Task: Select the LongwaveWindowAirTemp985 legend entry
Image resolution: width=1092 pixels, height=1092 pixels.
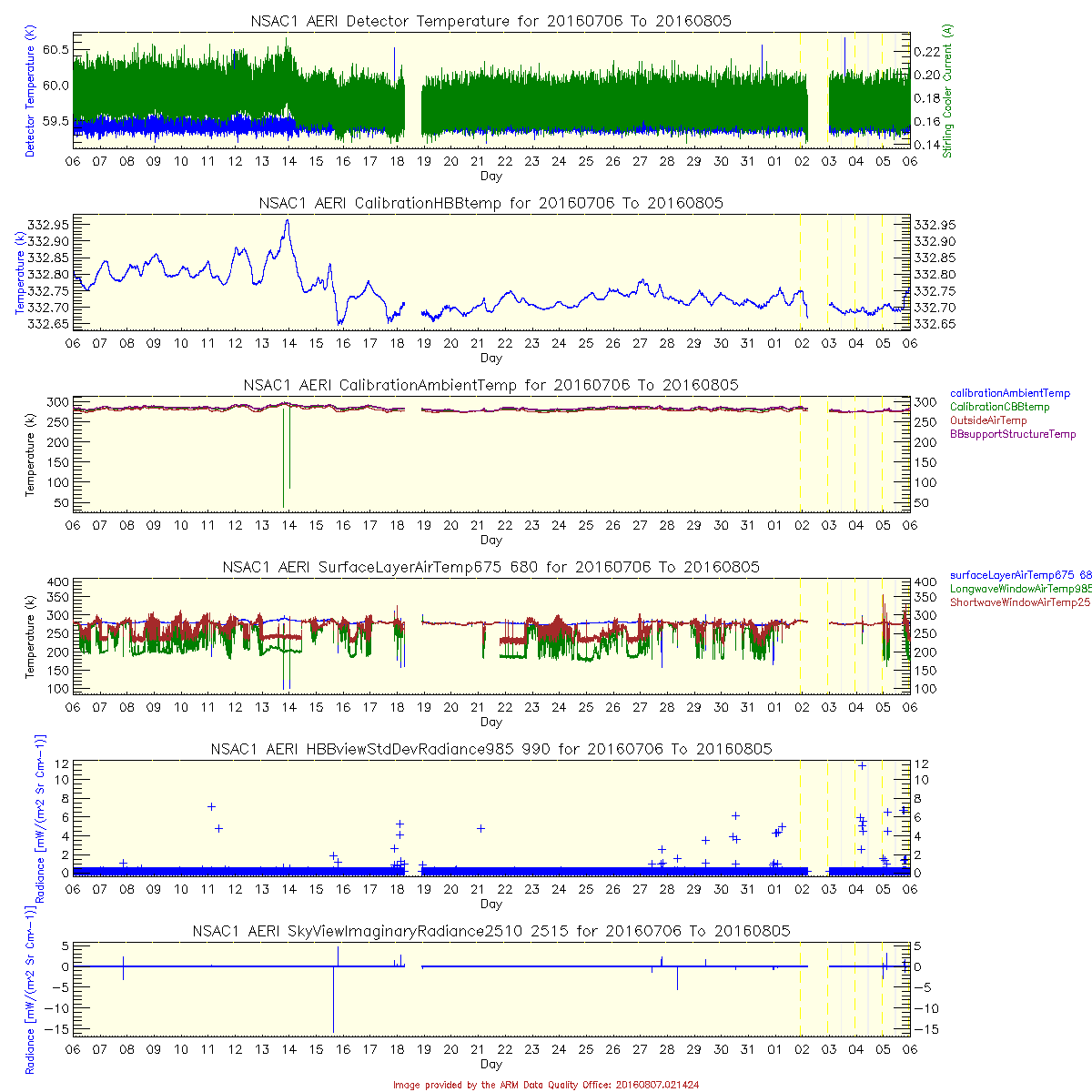Action: (x=1019, y=590)
